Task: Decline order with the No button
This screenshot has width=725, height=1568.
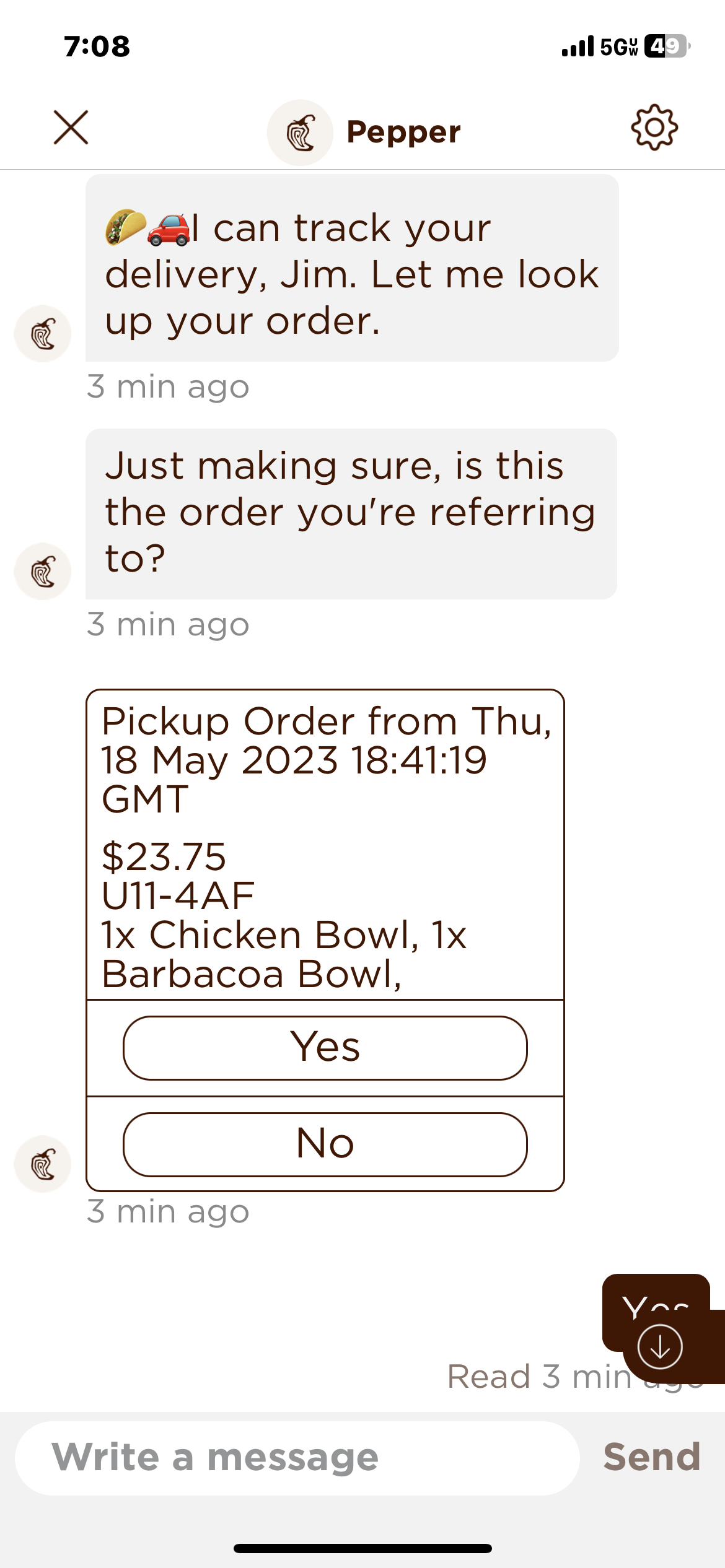Action: coord(325,1144)
